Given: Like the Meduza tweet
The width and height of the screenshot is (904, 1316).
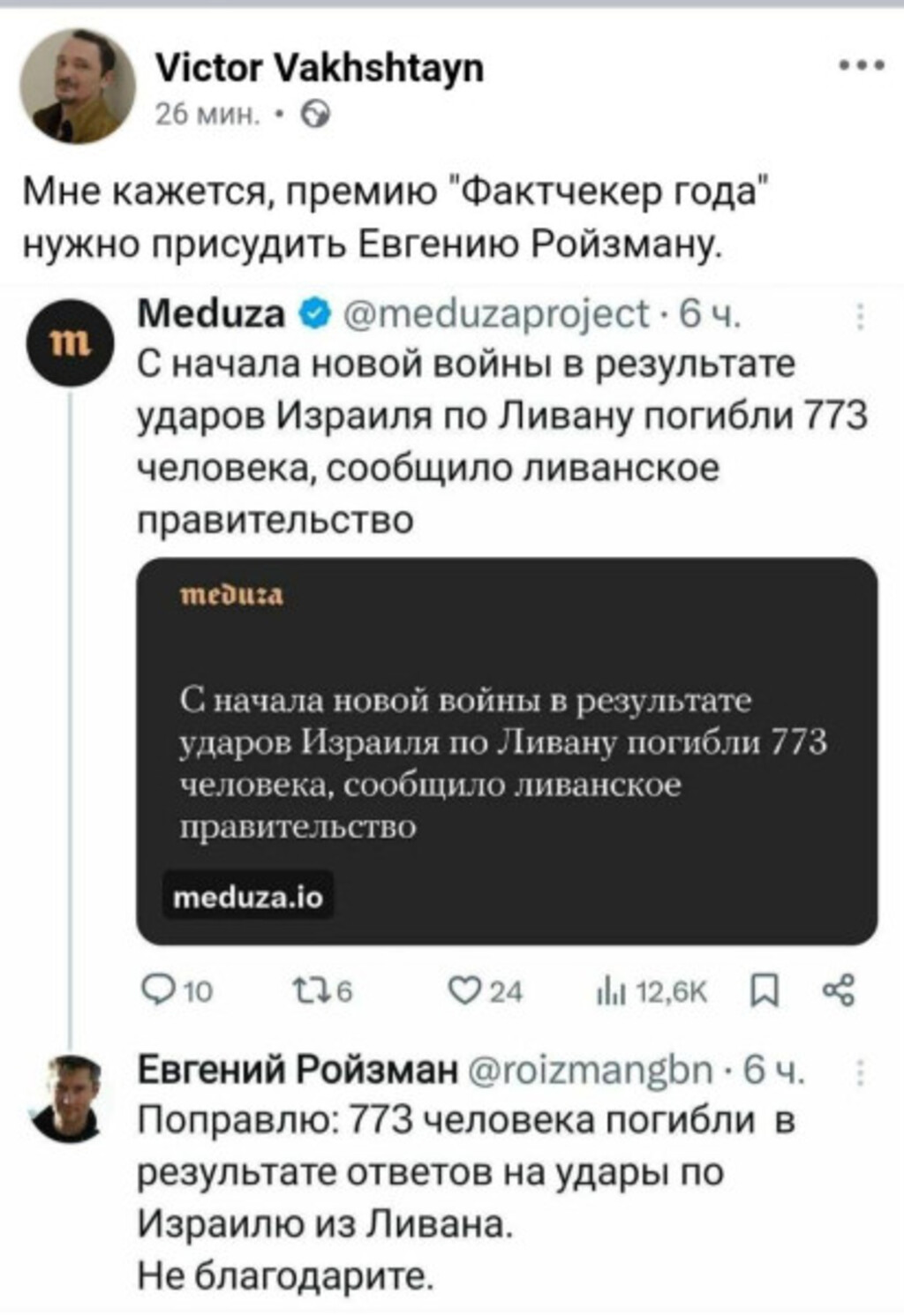Looking at the screenshot, I should click(484, 991).
